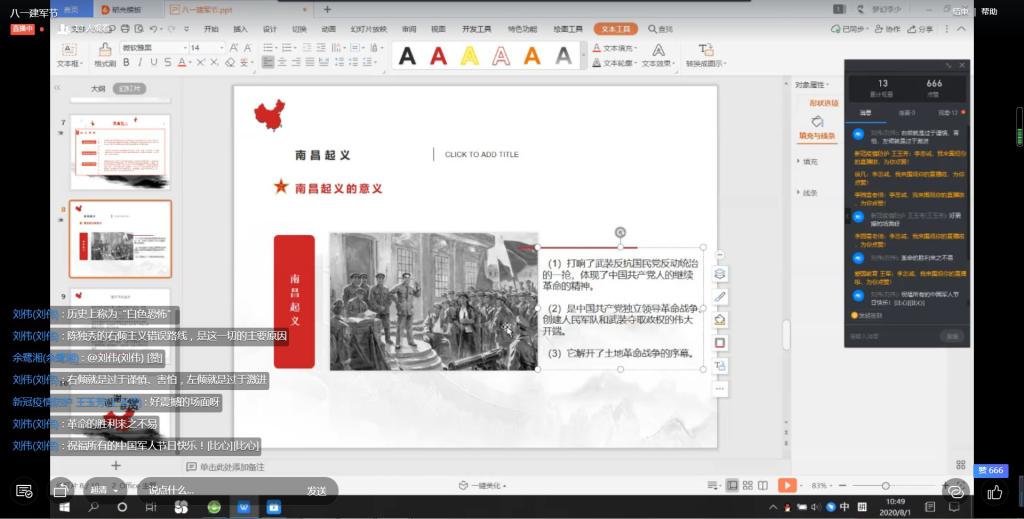
Task: Open the Slide Show ribbon tab
Action: point(368,29)
